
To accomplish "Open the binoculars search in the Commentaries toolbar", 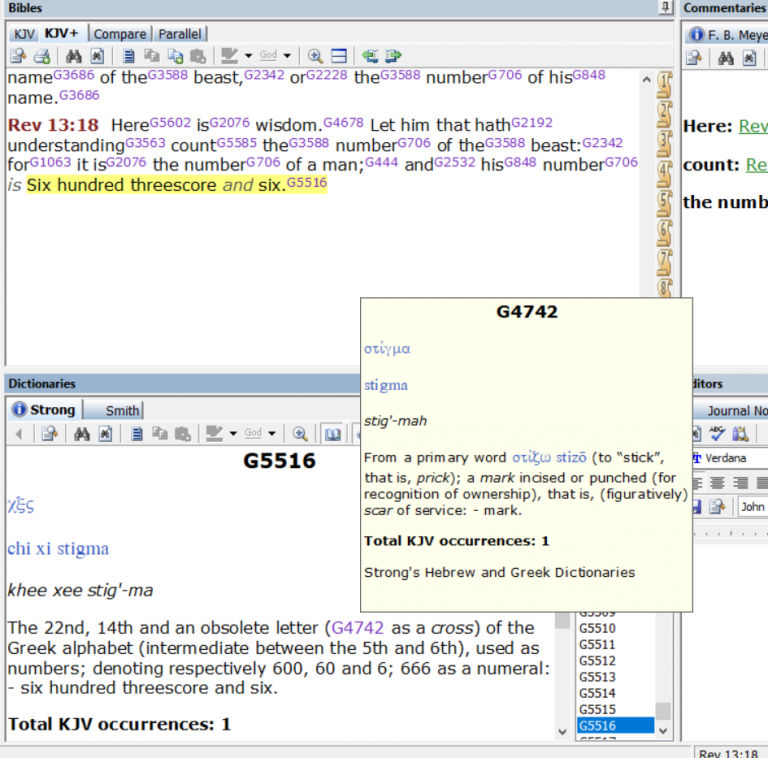I will coord(725,58).
